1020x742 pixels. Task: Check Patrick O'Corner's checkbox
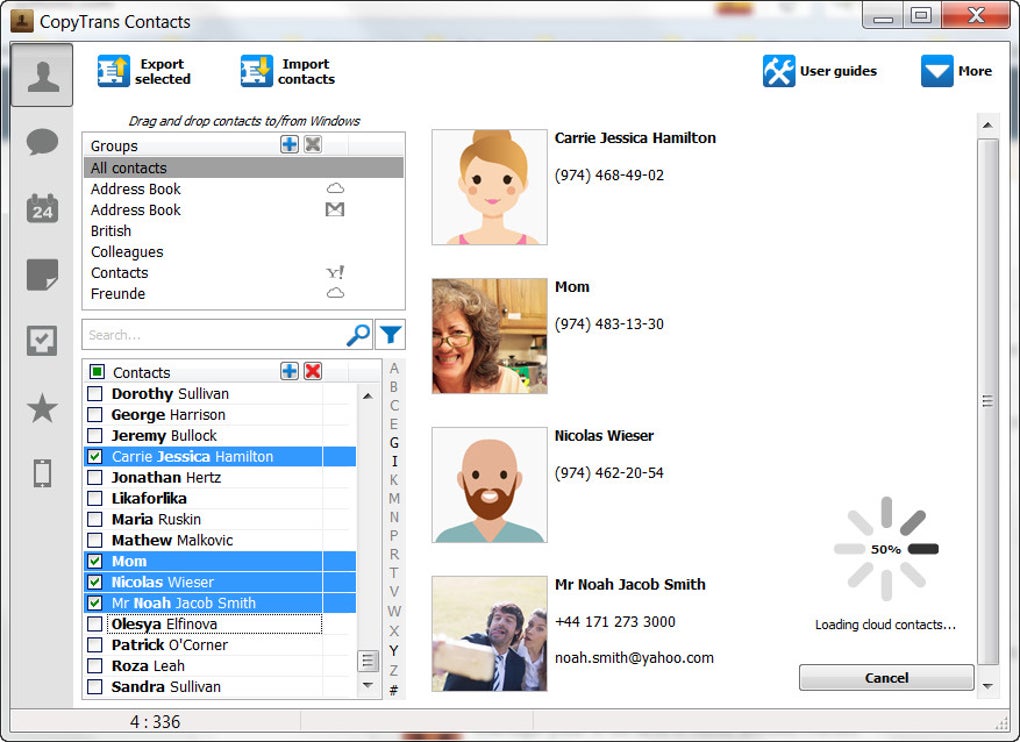tap(95, 644)
